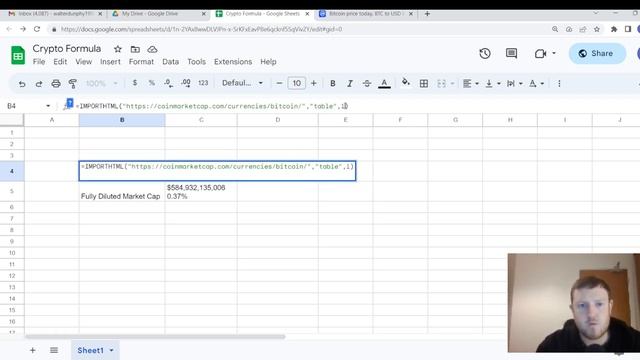Open the horizontal align dropdown
Viewport: 640px width, 360px height.
pyautogui.click(x=471, y=84)
